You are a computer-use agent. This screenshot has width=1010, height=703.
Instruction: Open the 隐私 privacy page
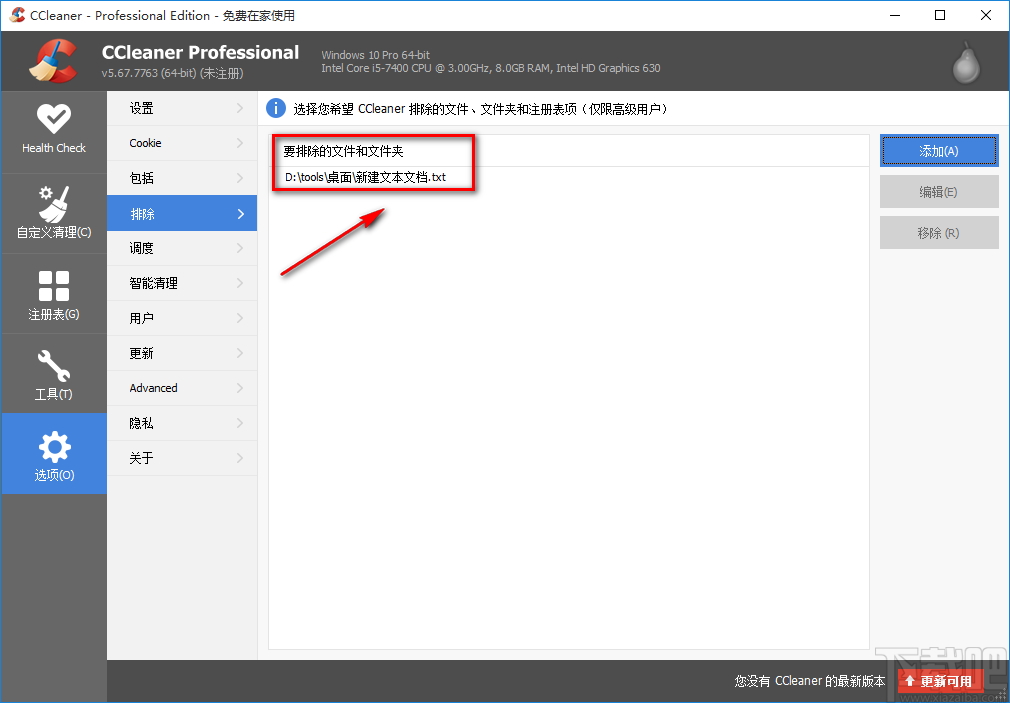click(x=182, y=423)
